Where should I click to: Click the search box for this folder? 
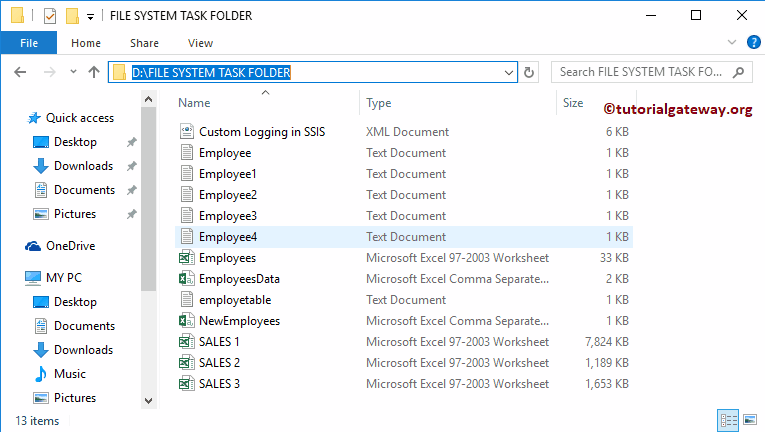(640, 72)
